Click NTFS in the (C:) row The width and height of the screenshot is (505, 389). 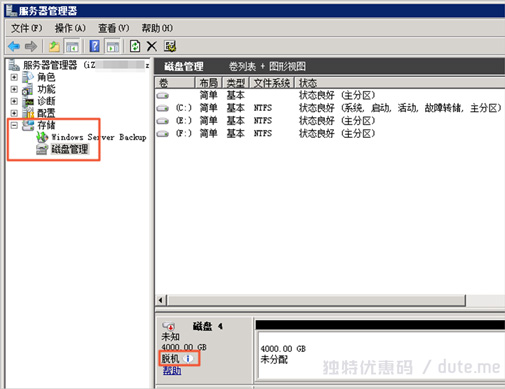[263, 108]
